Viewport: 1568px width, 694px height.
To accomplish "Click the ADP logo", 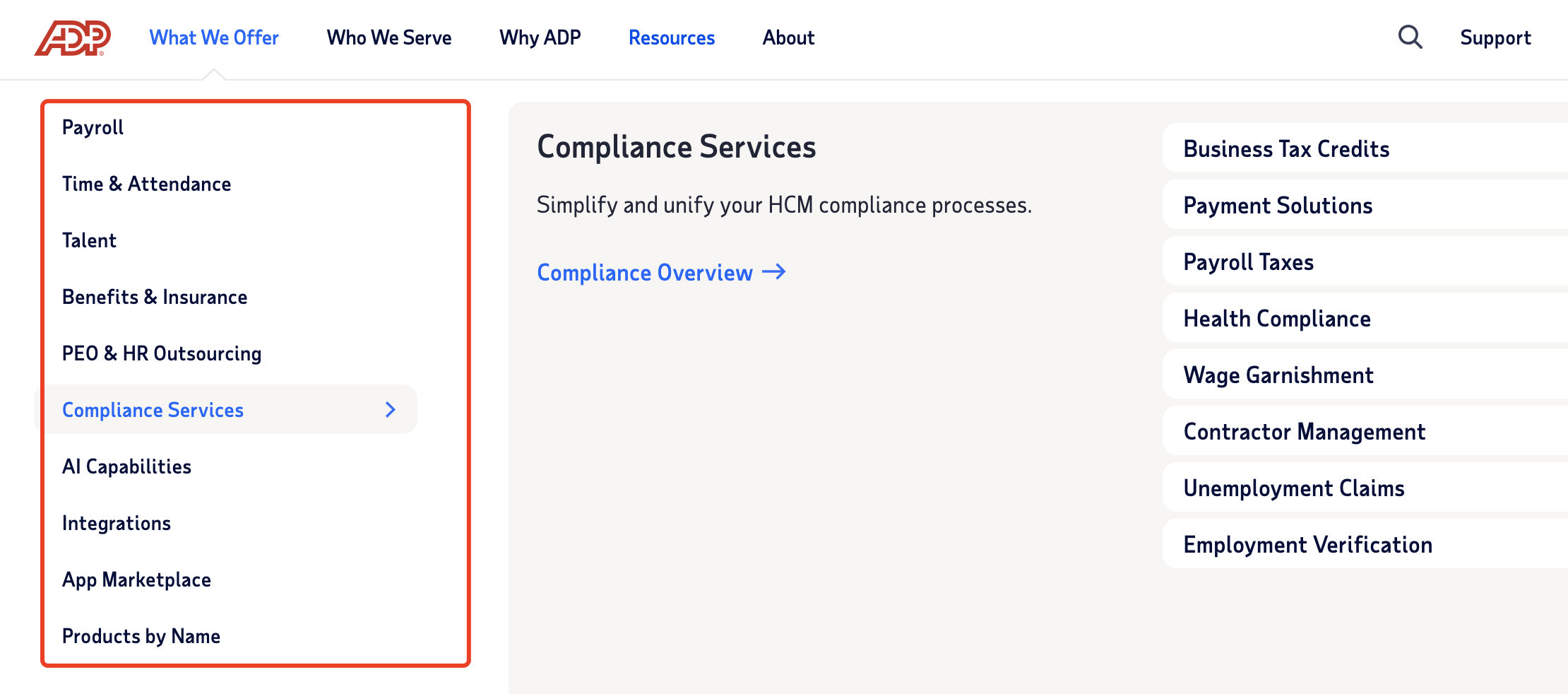I will 73,37.
